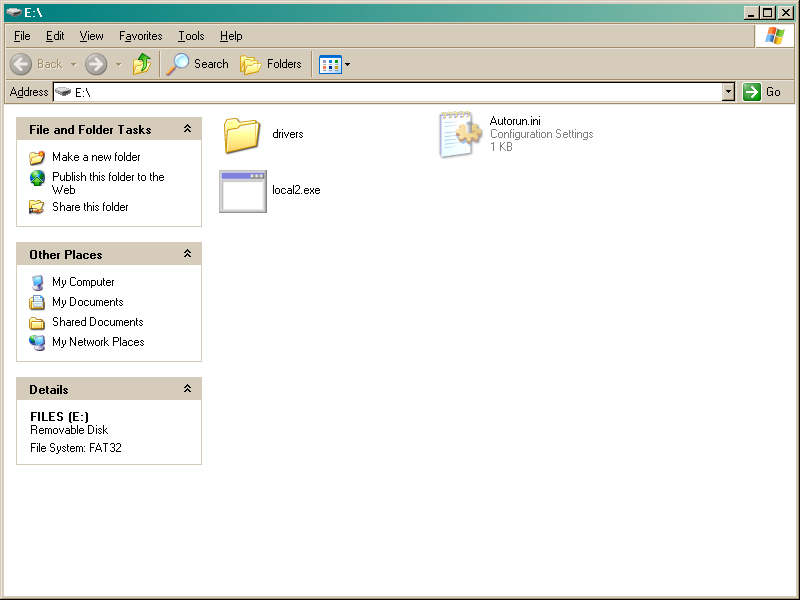Collapse the Other Places panel
This screenshot has height=600, width=800.
pyautogui.click(x=187, y=254)
